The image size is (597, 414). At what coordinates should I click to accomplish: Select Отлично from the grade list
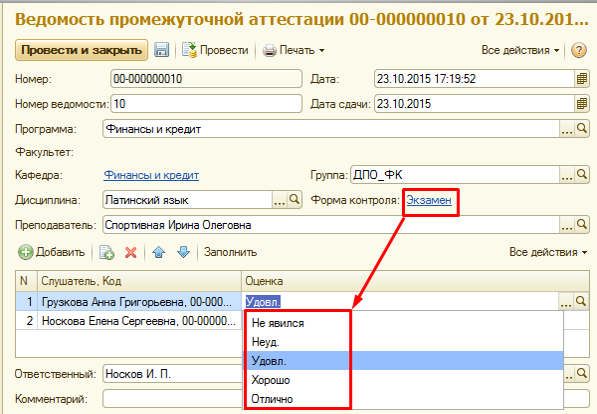point(272,399)
